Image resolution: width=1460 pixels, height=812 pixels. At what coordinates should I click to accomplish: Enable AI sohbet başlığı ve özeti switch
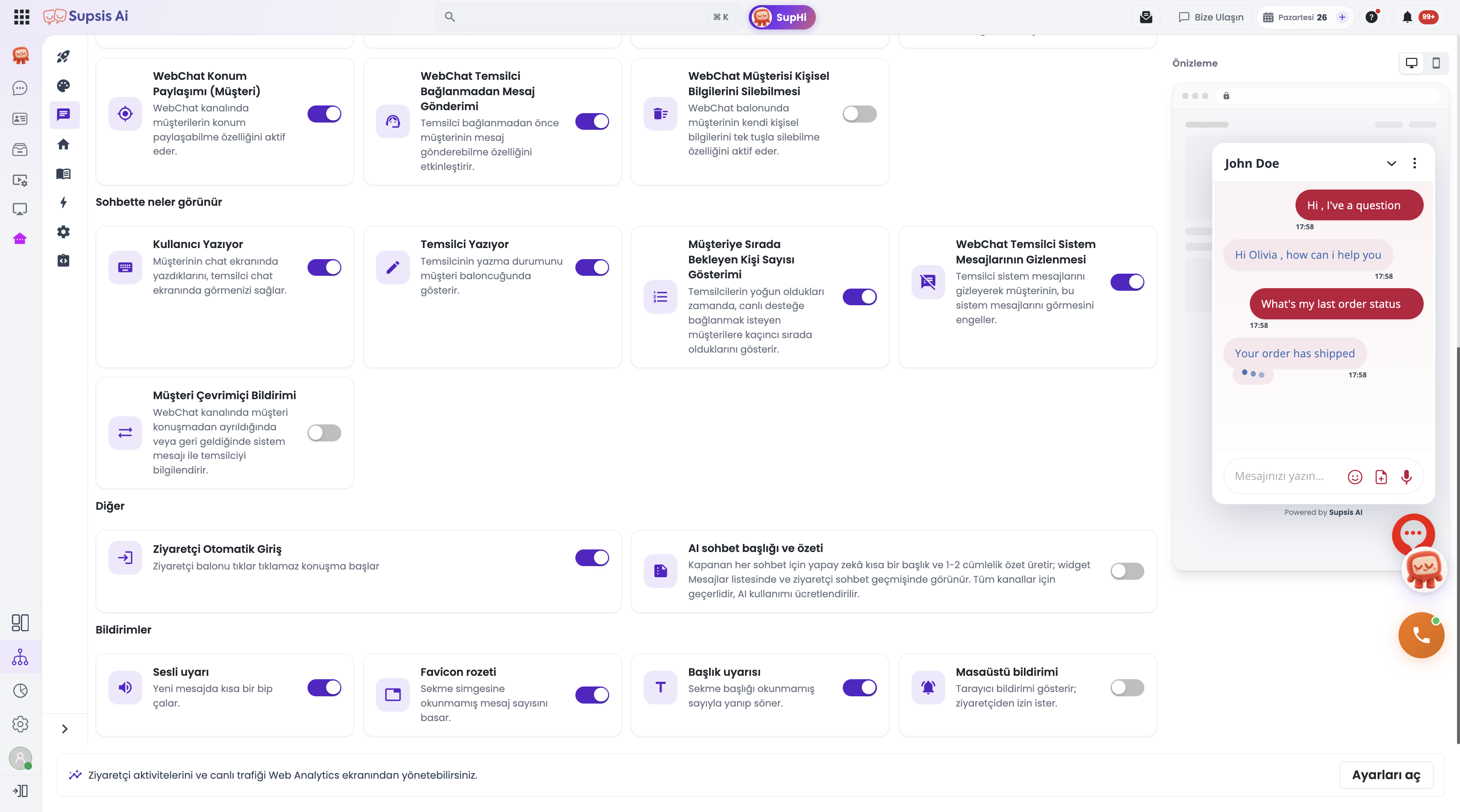[1127, 571]
